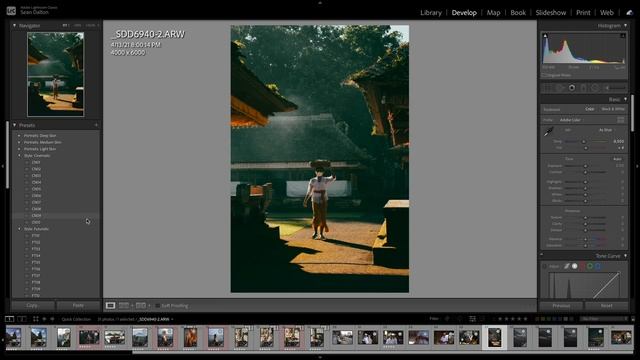The height and width of the screenshot is (360, 640).
Task: Add new preset with plus icon
Action: 96,125
